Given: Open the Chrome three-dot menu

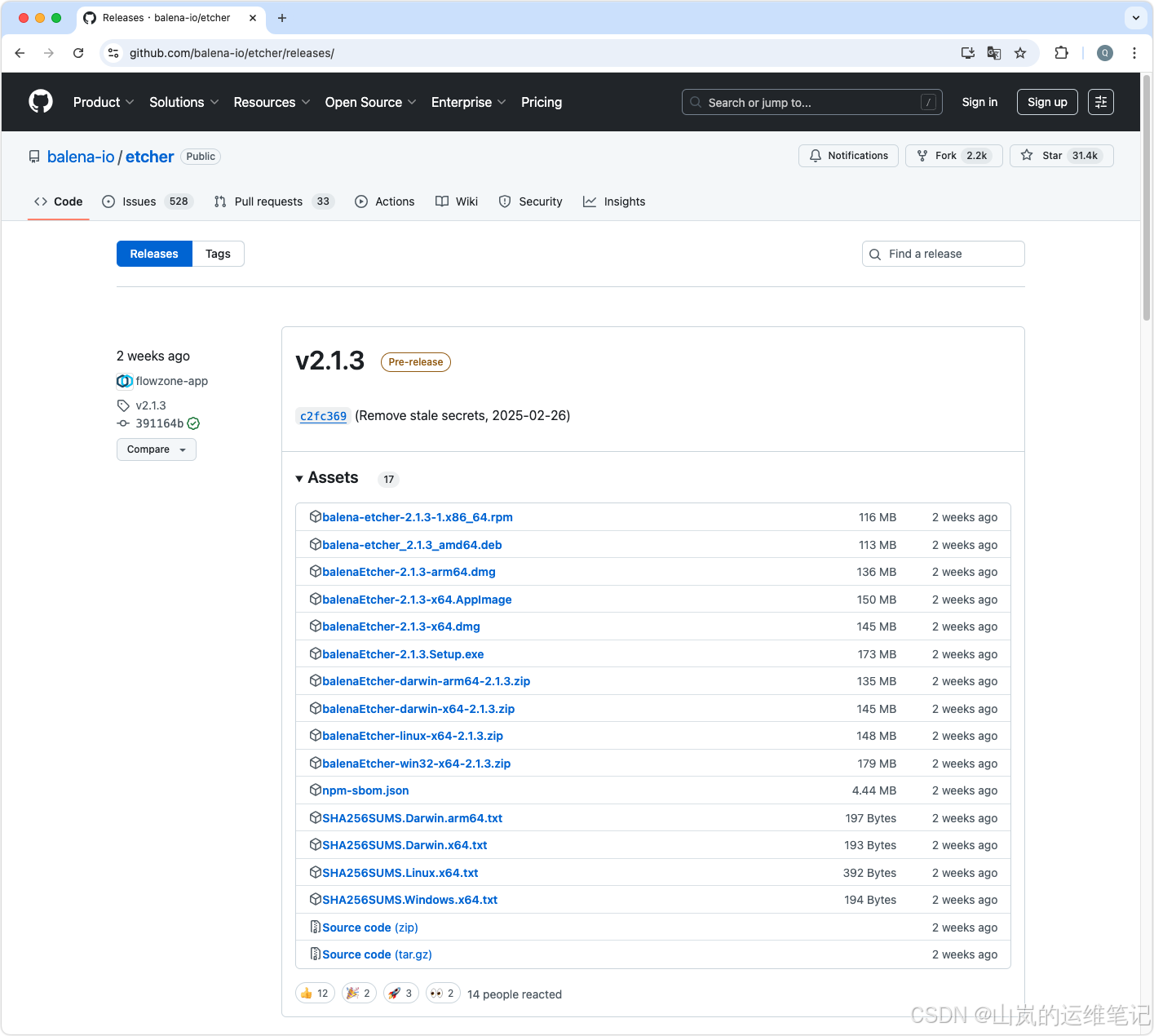Looking at the screenshot, I should click(1134, 53).
